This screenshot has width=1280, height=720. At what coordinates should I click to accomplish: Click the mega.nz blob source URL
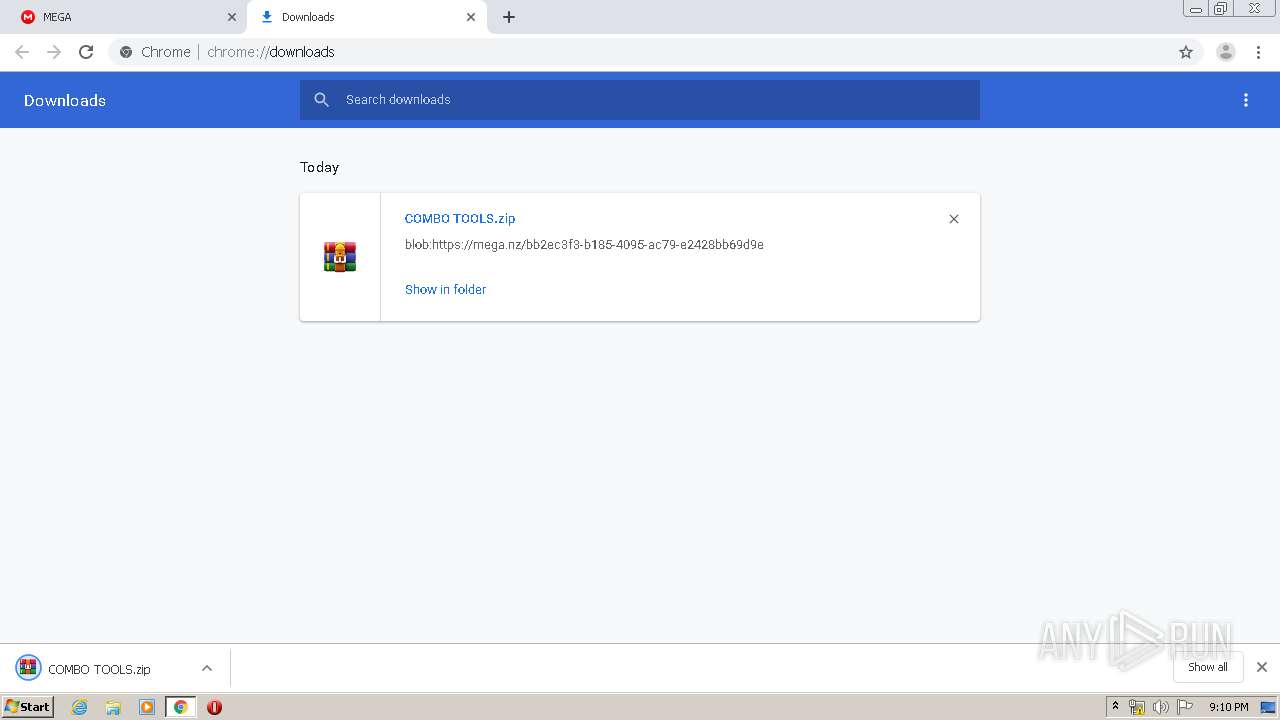click(x=584, y=244)
